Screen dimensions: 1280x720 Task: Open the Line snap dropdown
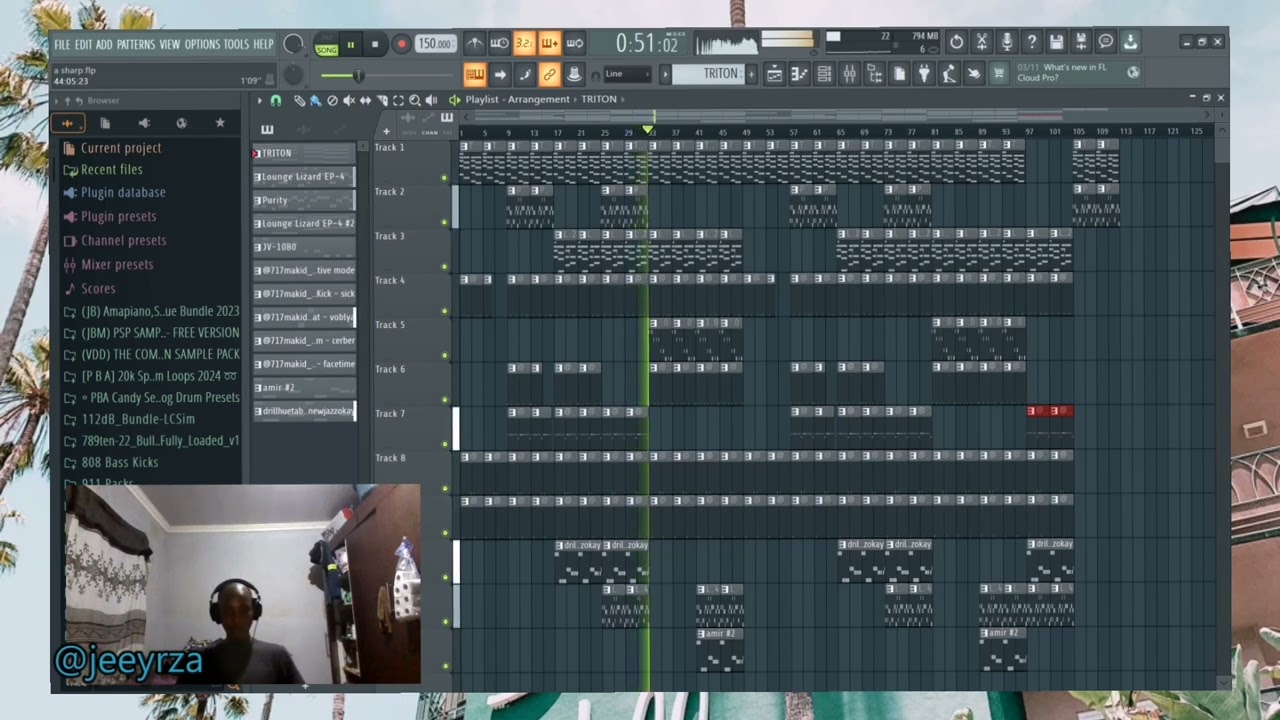pos(627,74)
